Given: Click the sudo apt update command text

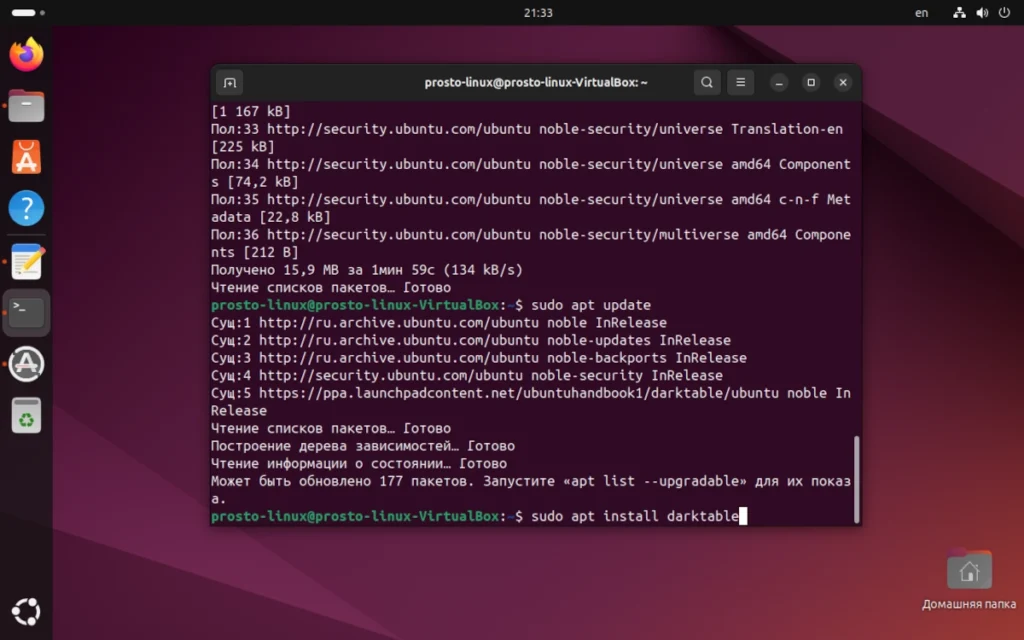Looking at the screenshot, I should click(x=591, y=305).
